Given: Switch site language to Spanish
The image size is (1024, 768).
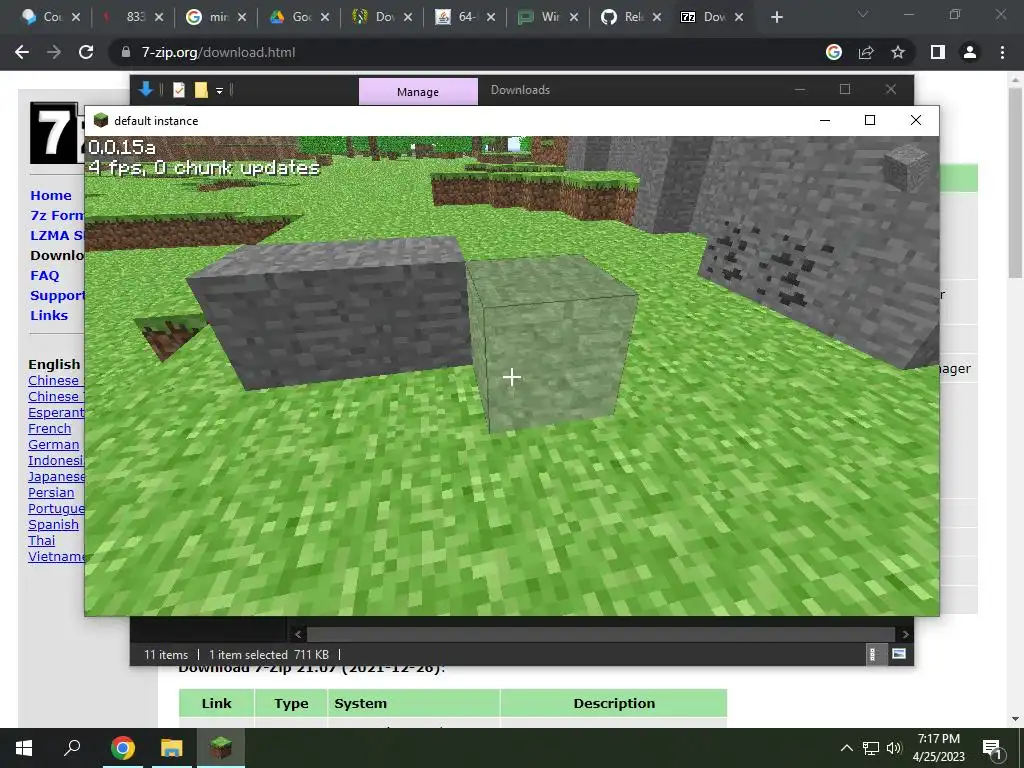Looking at the screenshot, I should pos(54,524).
